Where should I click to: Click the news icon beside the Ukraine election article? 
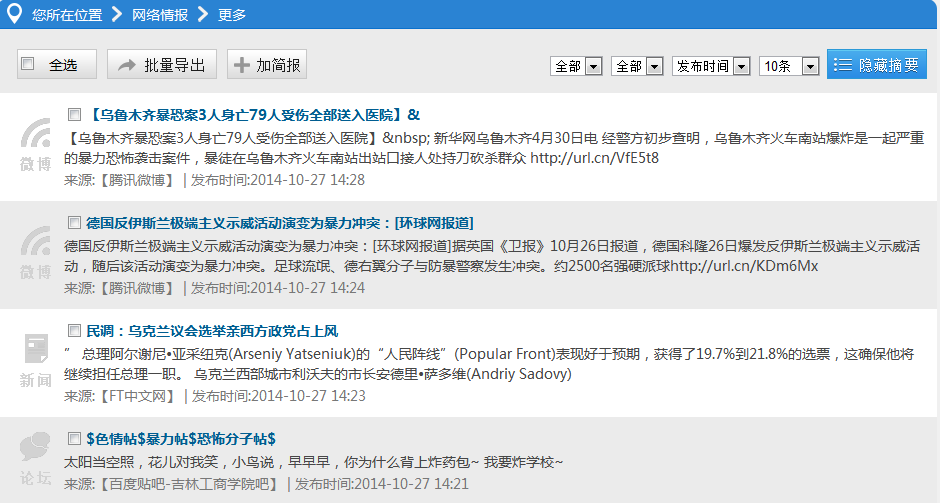pos(36,349)
